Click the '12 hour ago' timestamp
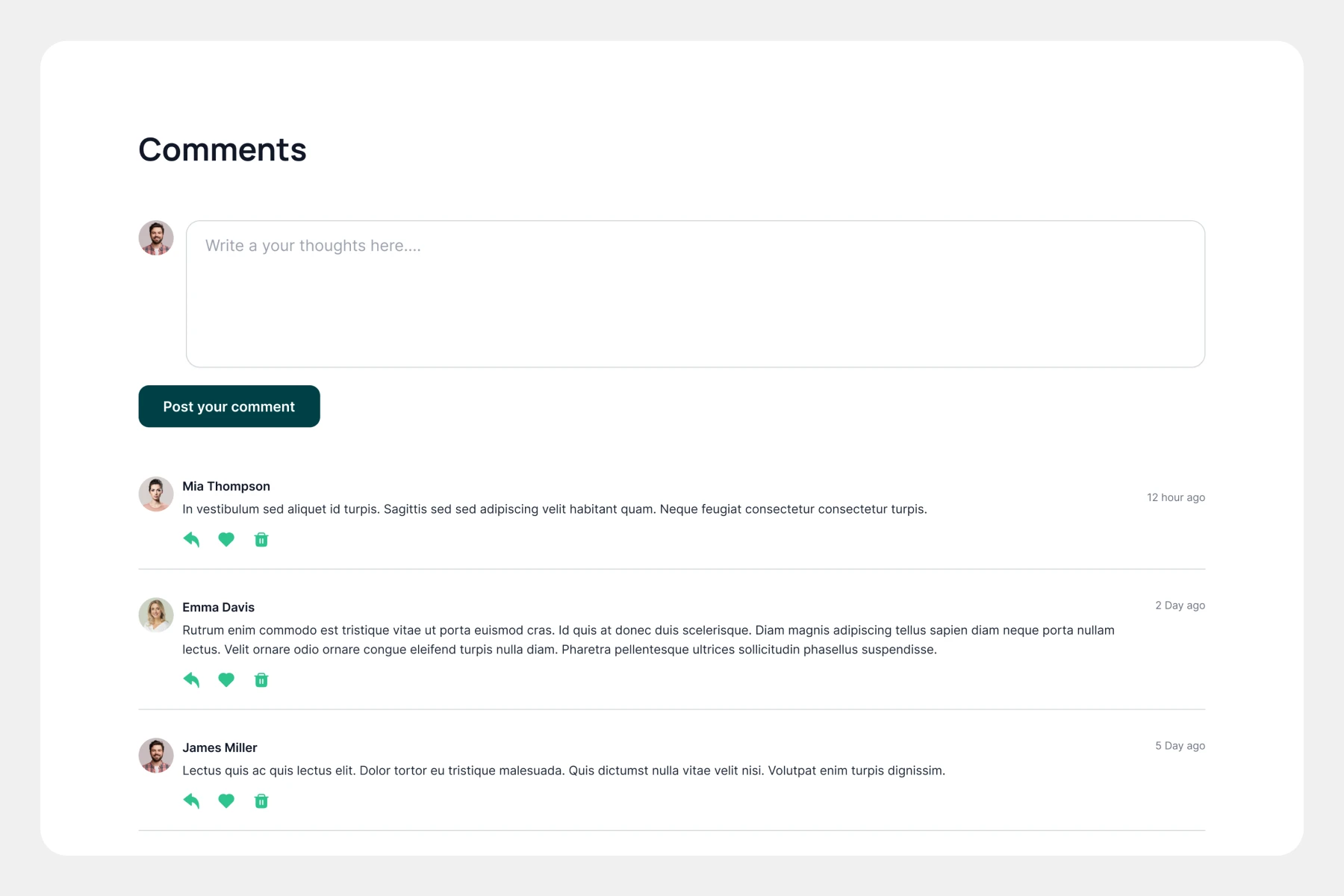 1175,497
